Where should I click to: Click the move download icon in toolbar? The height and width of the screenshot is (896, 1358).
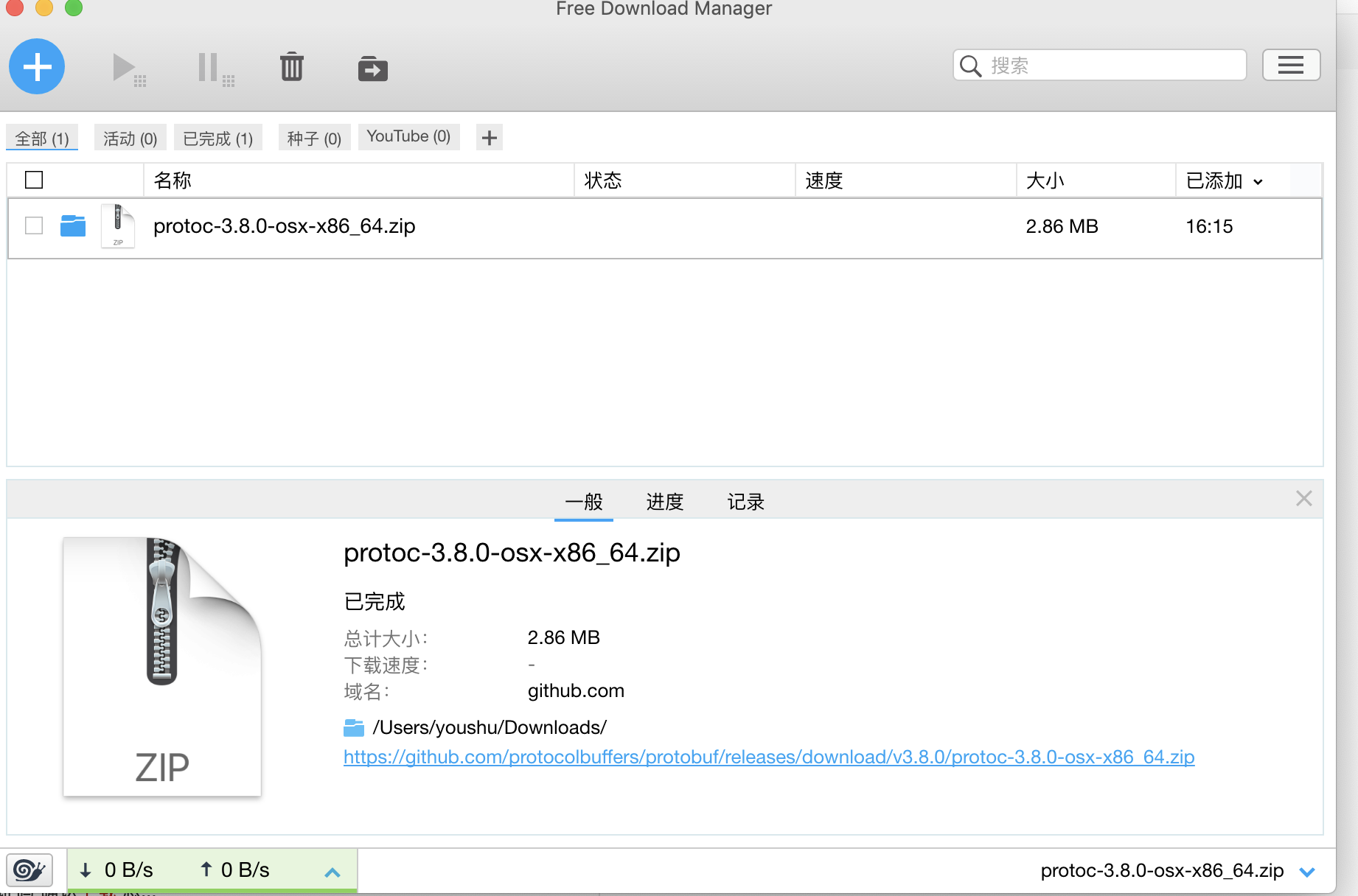(x=372, y=68)
